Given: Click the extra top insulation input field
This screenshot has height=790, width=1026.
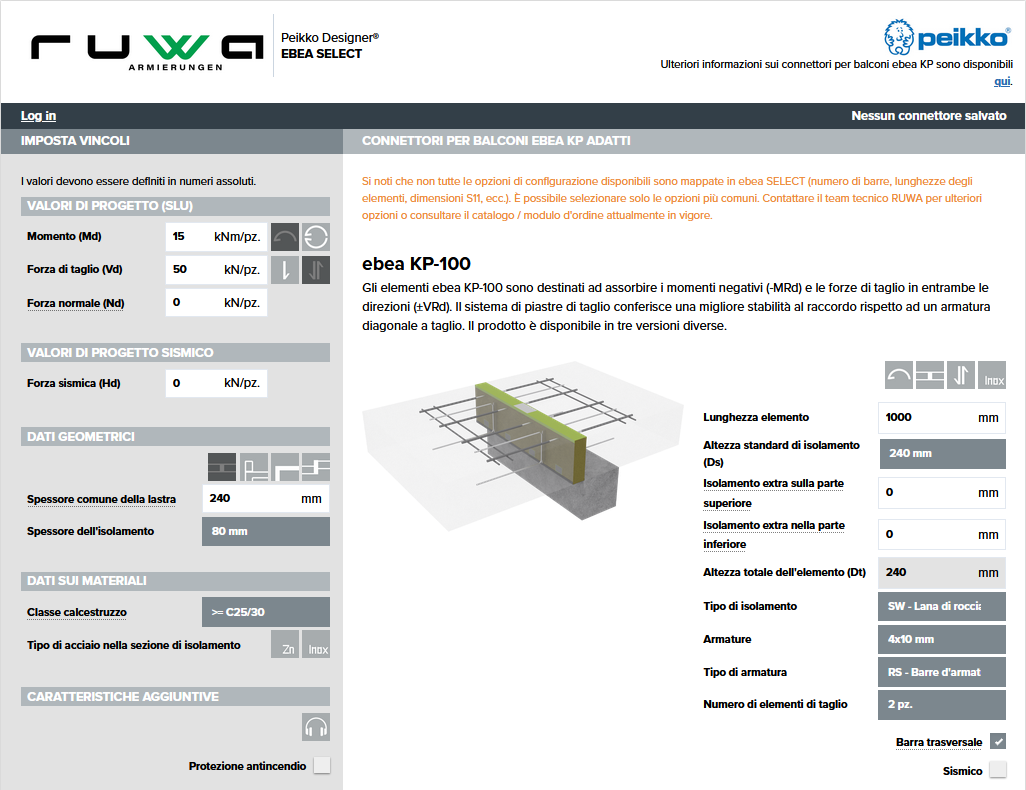Looking at the screenshot, I should [x=942, y=493].
